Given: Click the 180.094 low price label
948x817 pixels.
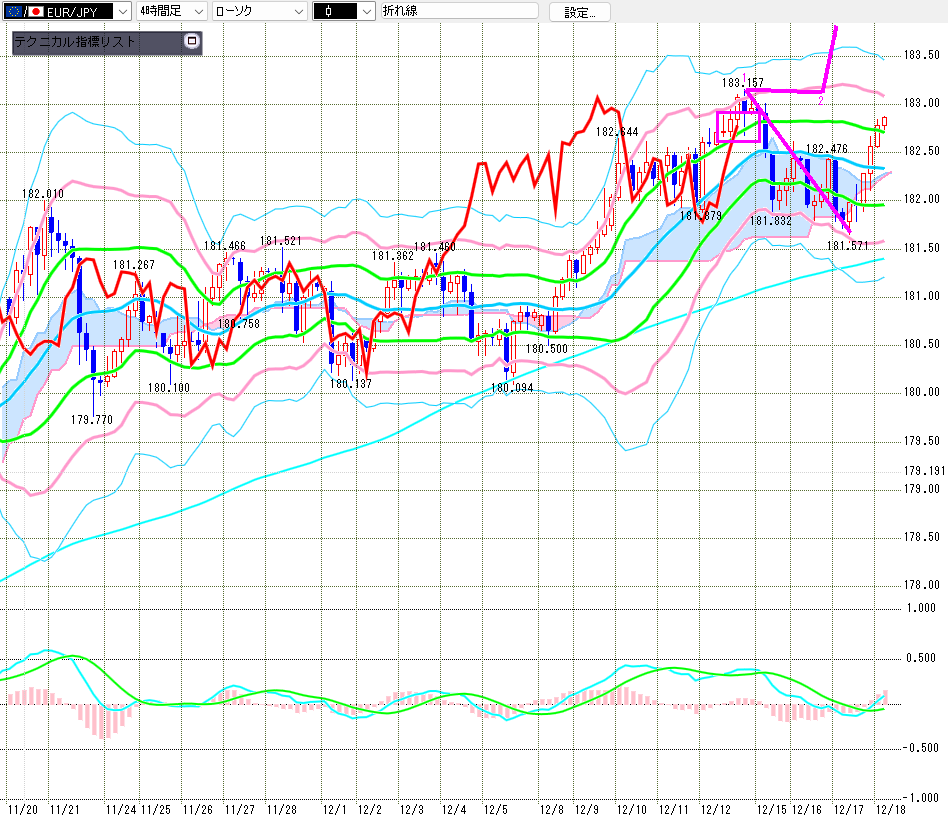Looking at the screenshot, I should point(511,388).
